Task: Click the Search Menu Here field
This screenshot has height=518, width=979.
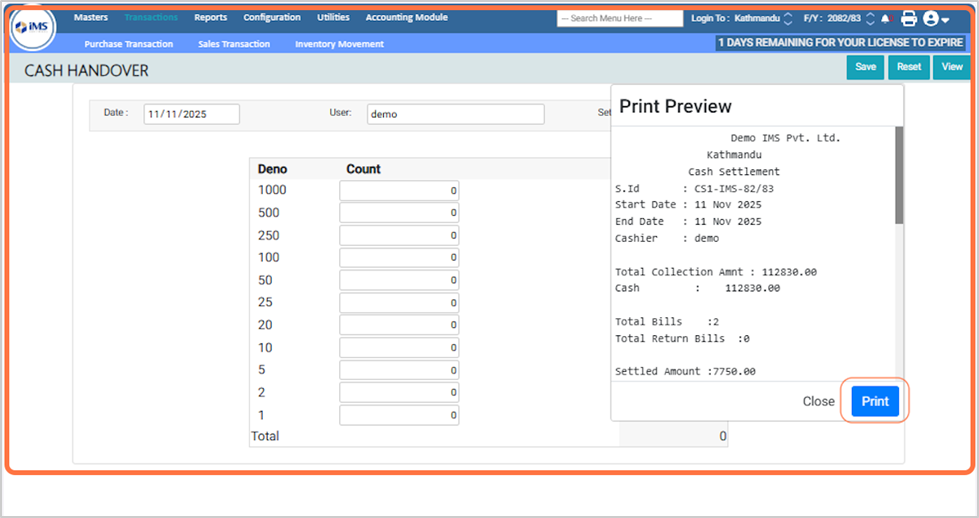Action: 619,18
